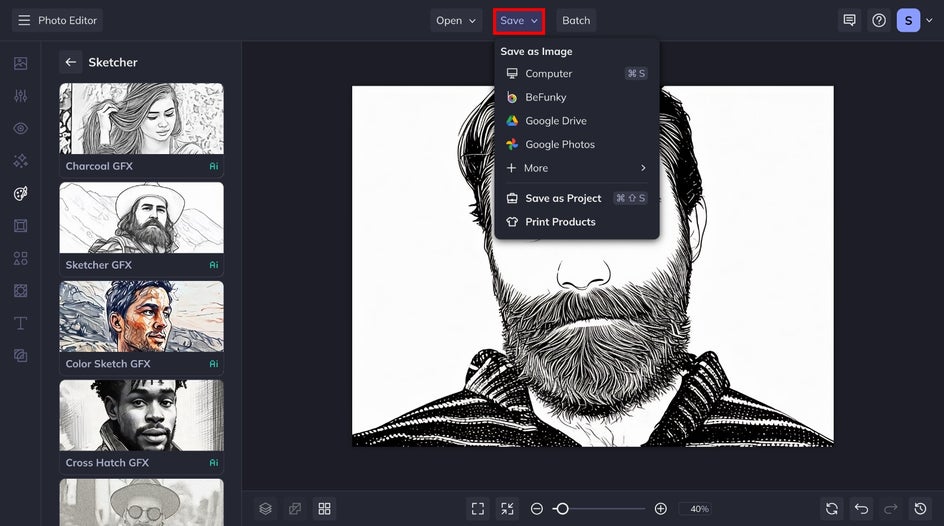Choose Print Products

[577, 221]
